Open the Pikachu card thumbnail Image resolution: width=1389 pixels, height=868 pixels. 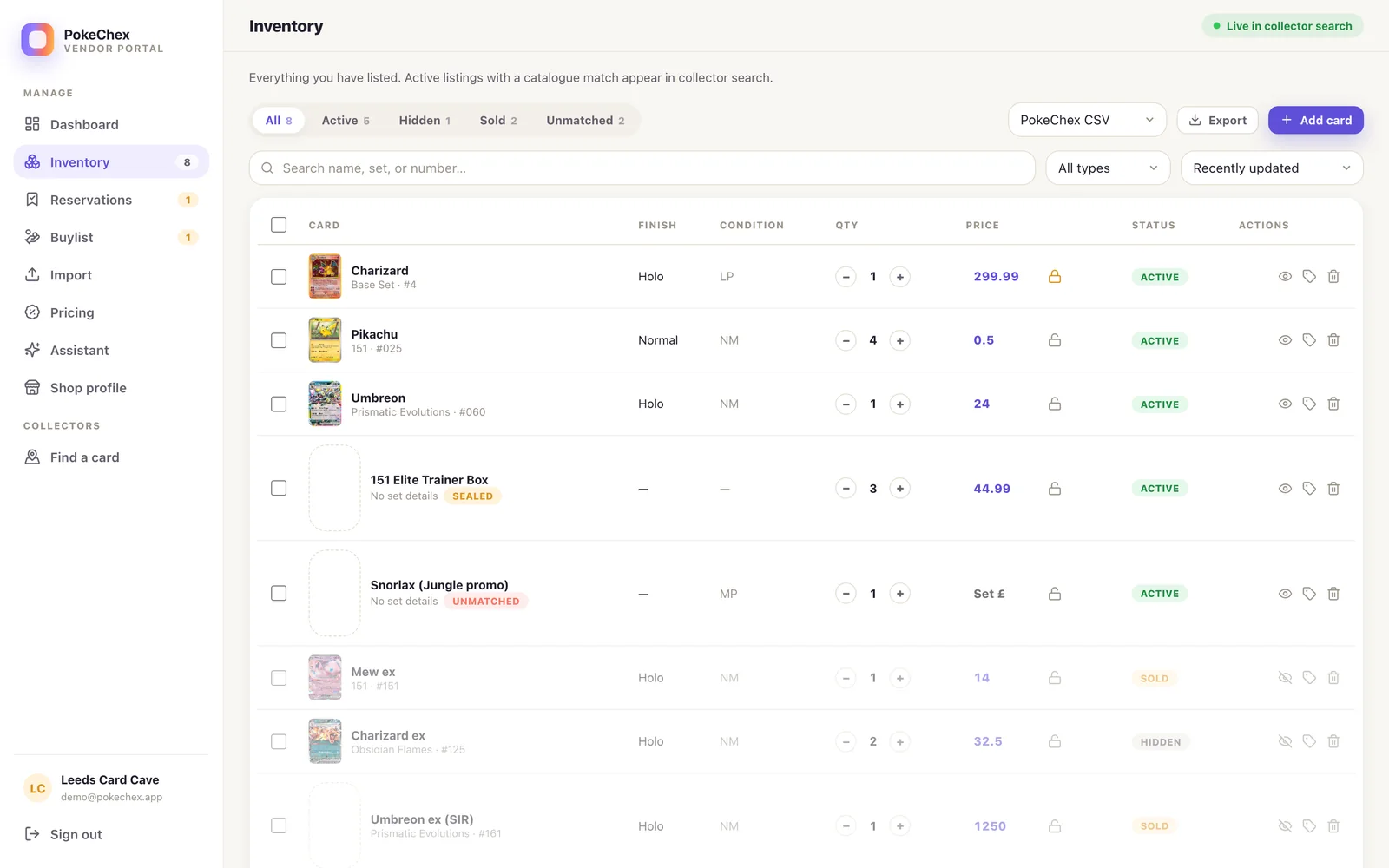point(325,340)
